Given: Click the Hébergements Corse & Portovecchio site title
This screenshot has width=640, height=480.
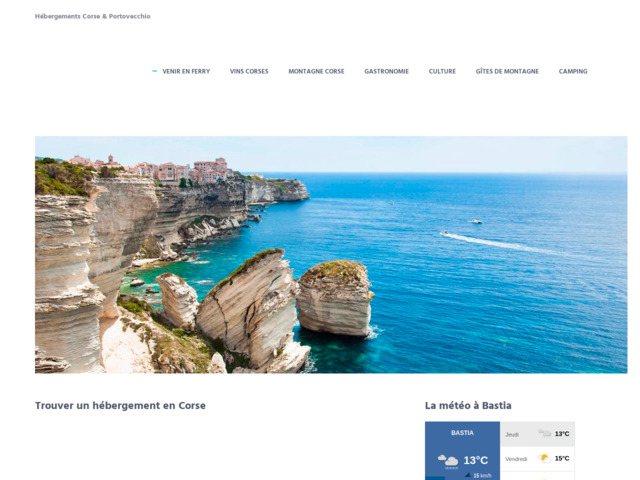Looking at the screenshot, I should 93,16.
